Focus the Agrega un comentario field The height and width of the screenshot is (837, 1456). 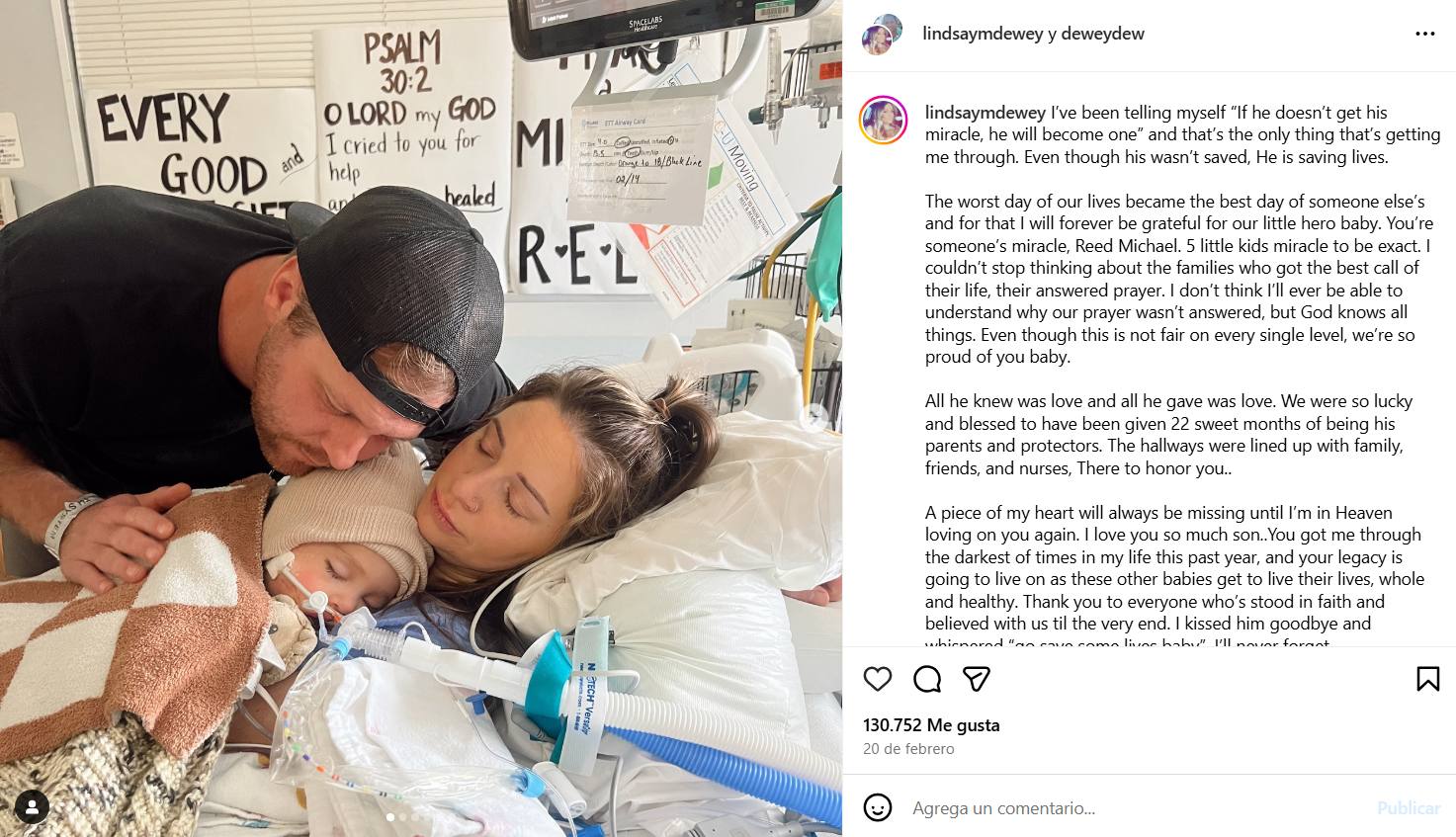(x=1137, y=807)
